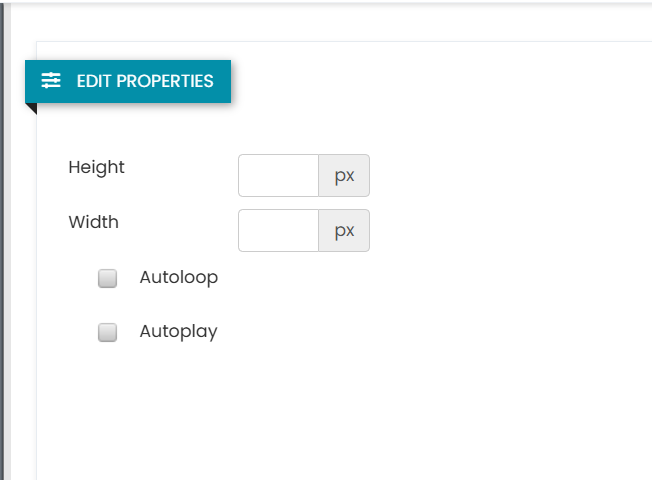Click blank space right of Height px box
Screen dimensions: 652x480
pyautogui.click(x=499, y=176)
